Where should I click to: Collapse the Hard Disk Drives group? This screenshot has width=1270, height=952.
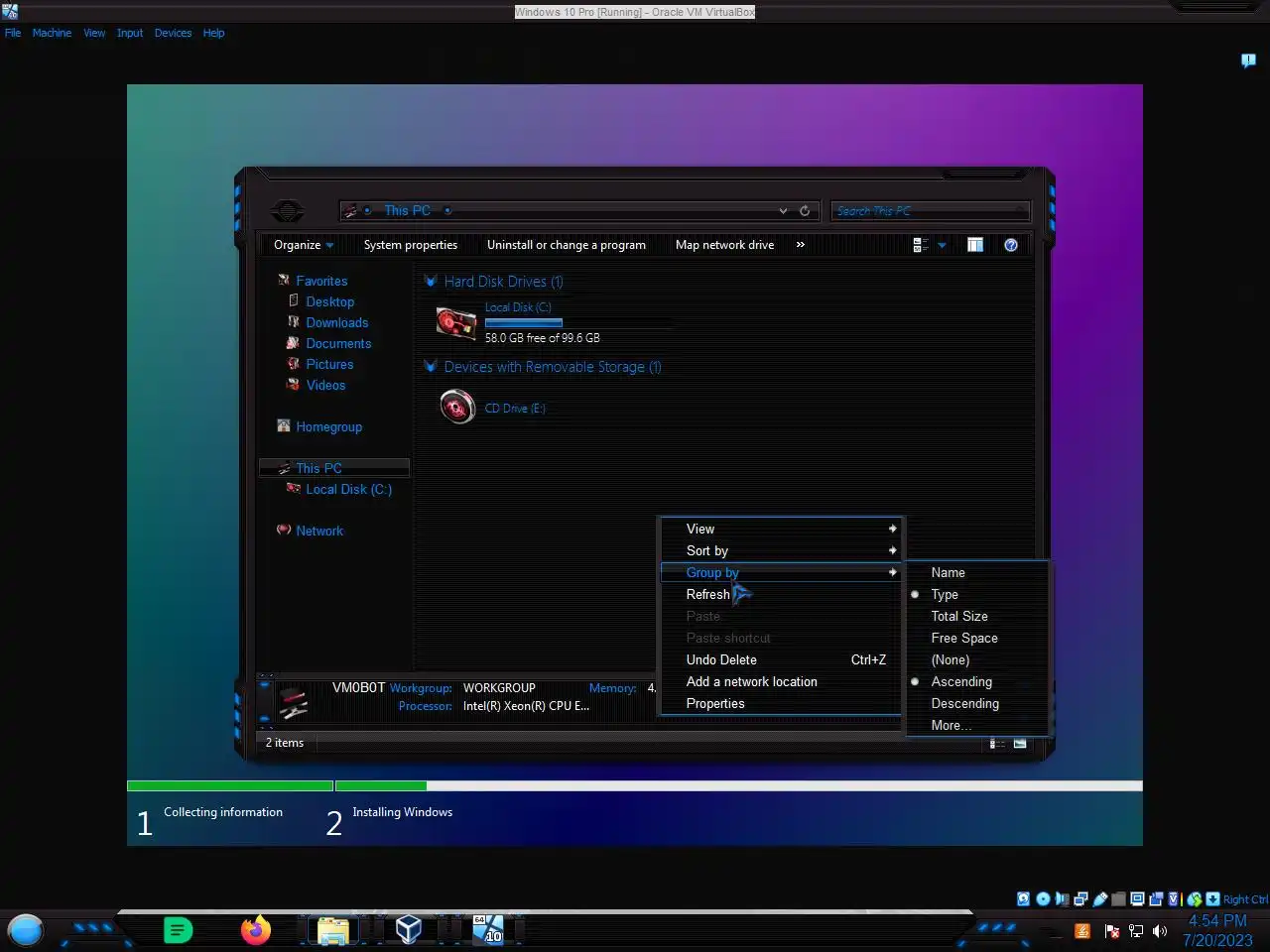pyautogui.click(x=431, y=281)
